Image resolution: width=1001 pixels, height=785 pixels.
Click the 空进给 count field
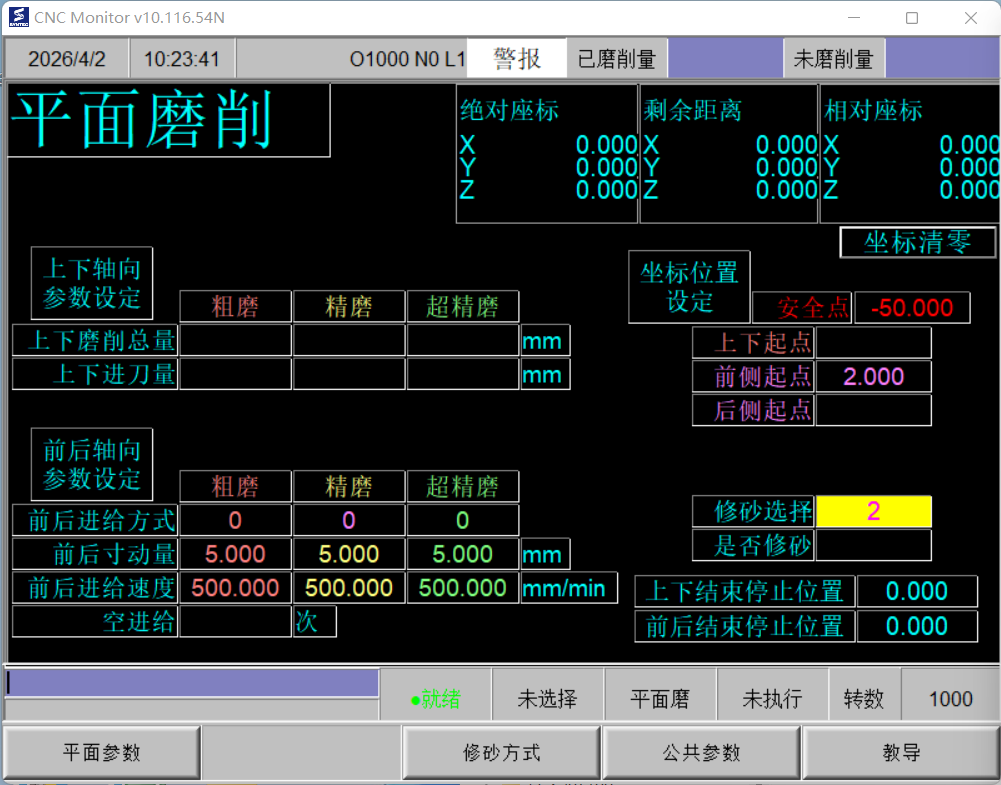click(235, 622)
